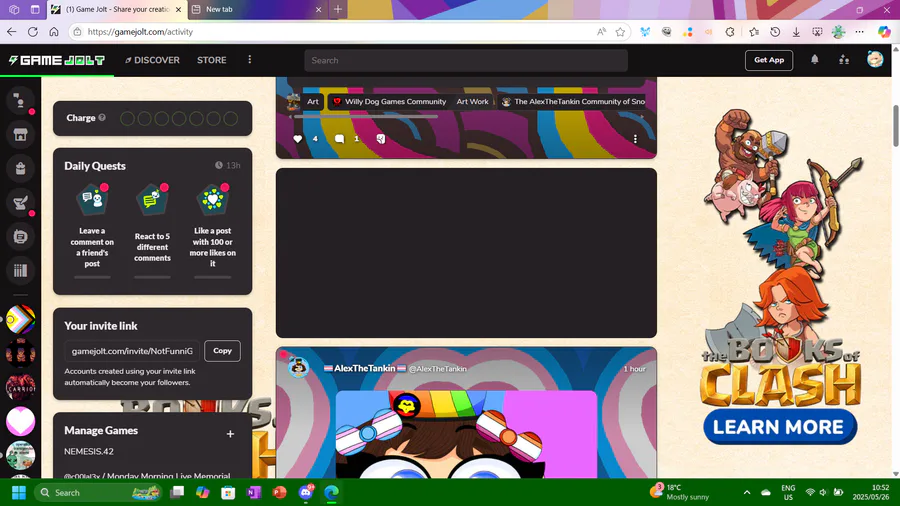
Task: Open the Discover page
Action: tap(152, 60)
